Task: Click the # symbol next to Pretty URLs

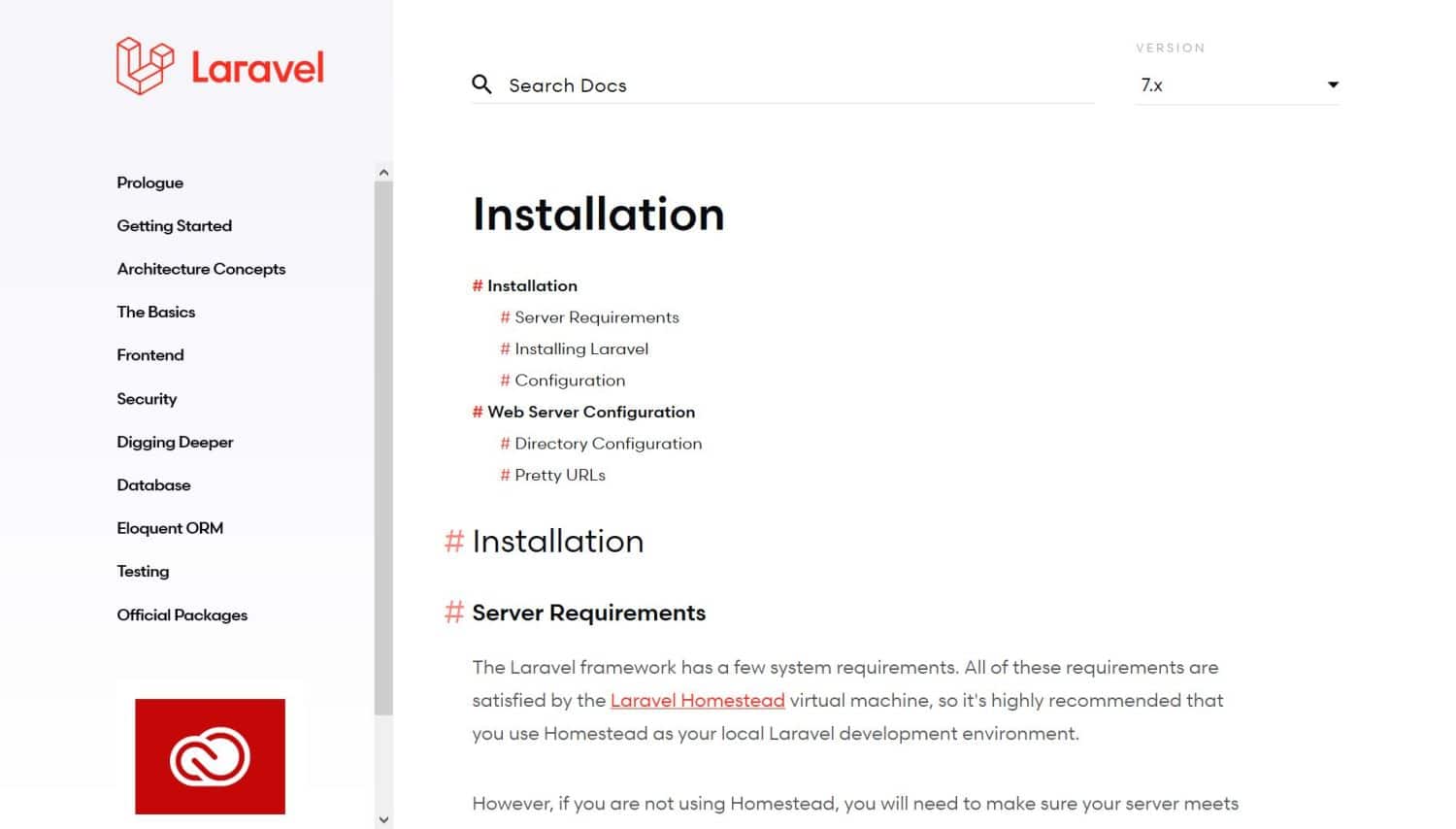Action: pos(505,475)
